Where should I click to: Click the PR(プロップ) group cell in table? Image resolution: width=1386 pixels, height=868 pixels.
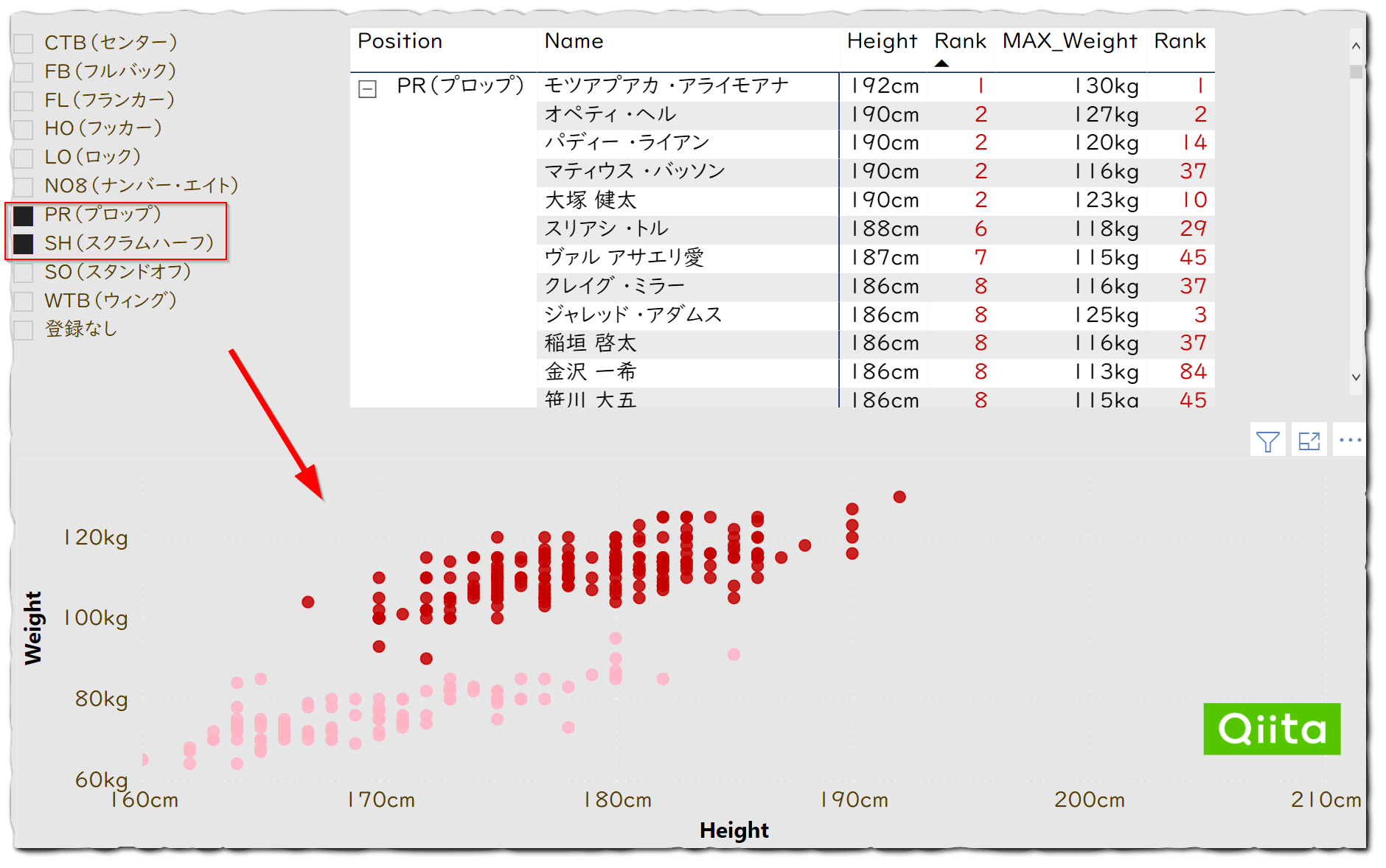[x=460, y=86]
